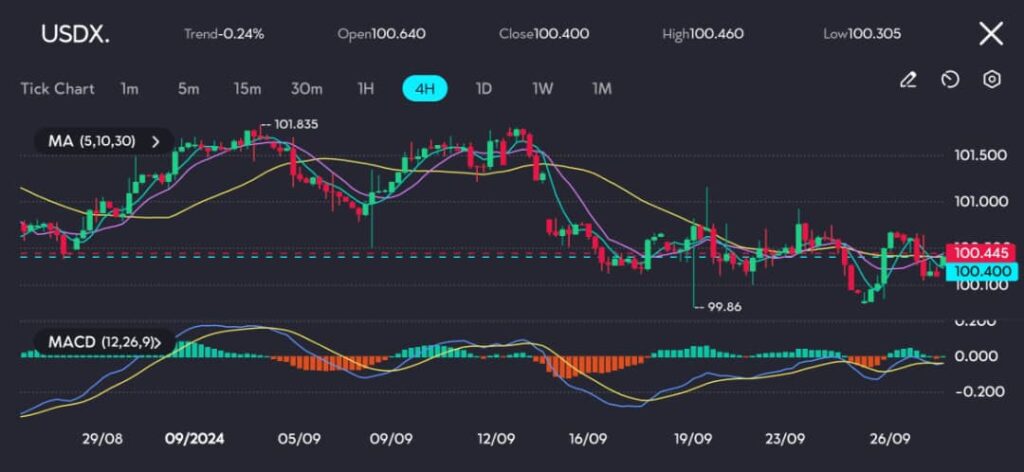Click the circular clock icon beside the pencil
Screen dimensions: 1024x472
[950, 80]
